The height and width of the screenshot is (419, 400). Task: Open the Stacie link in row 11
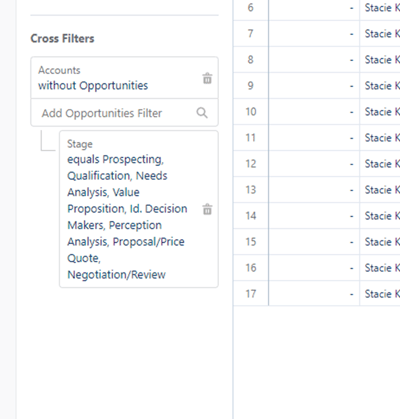pos(382,138)
